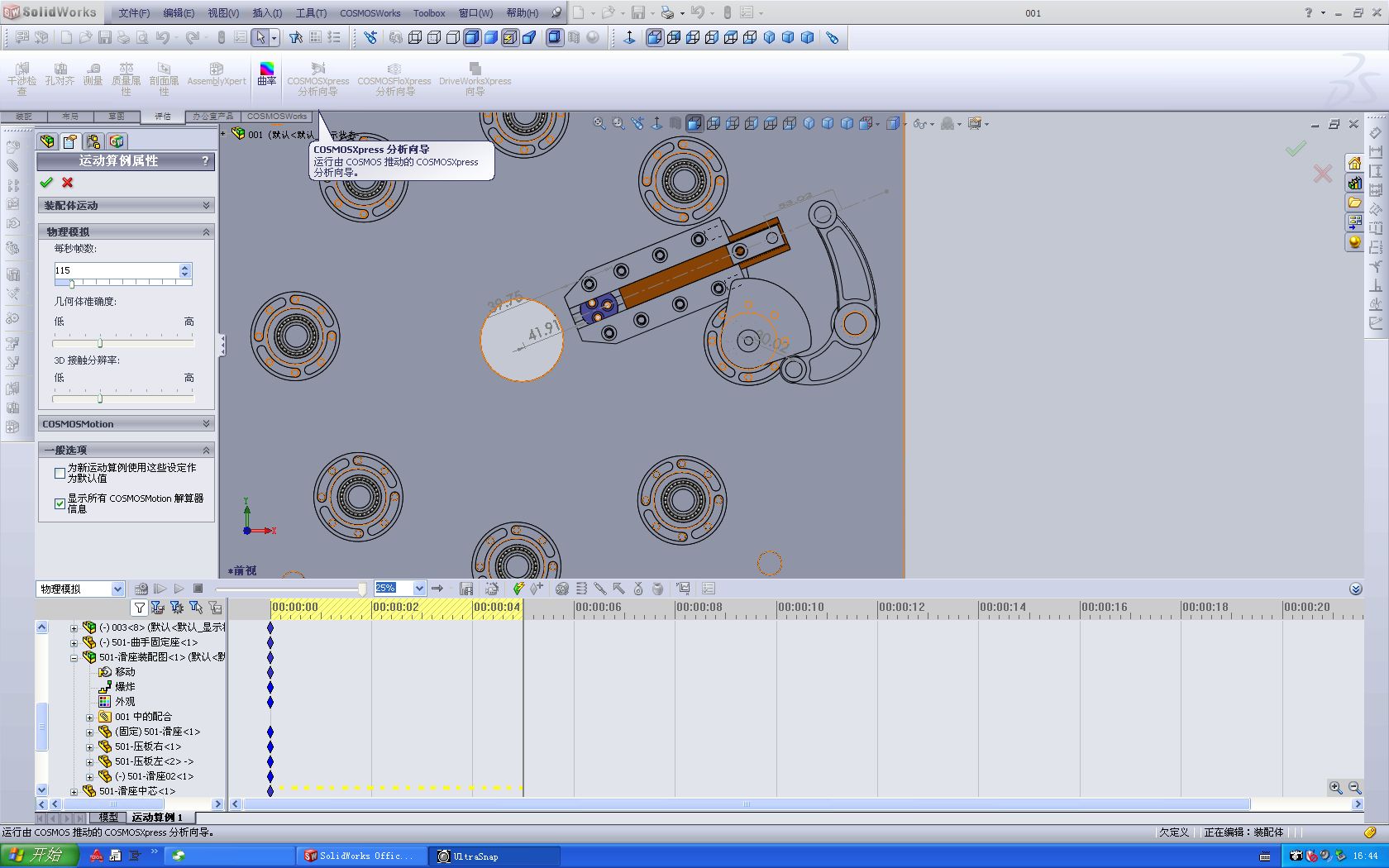
Task: Click the timeline zoom in magnifier
Action: click(1335, 788)
